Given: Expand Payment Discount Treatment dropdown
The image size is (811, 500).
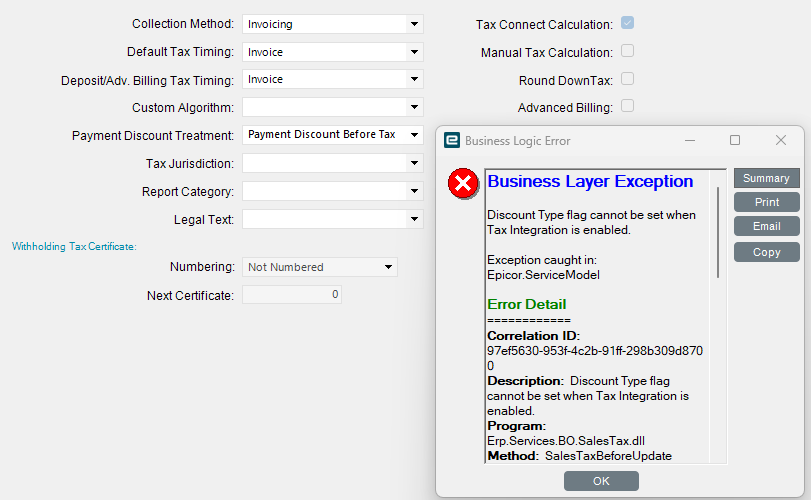Looking at the screenshot, I should 333,135.
